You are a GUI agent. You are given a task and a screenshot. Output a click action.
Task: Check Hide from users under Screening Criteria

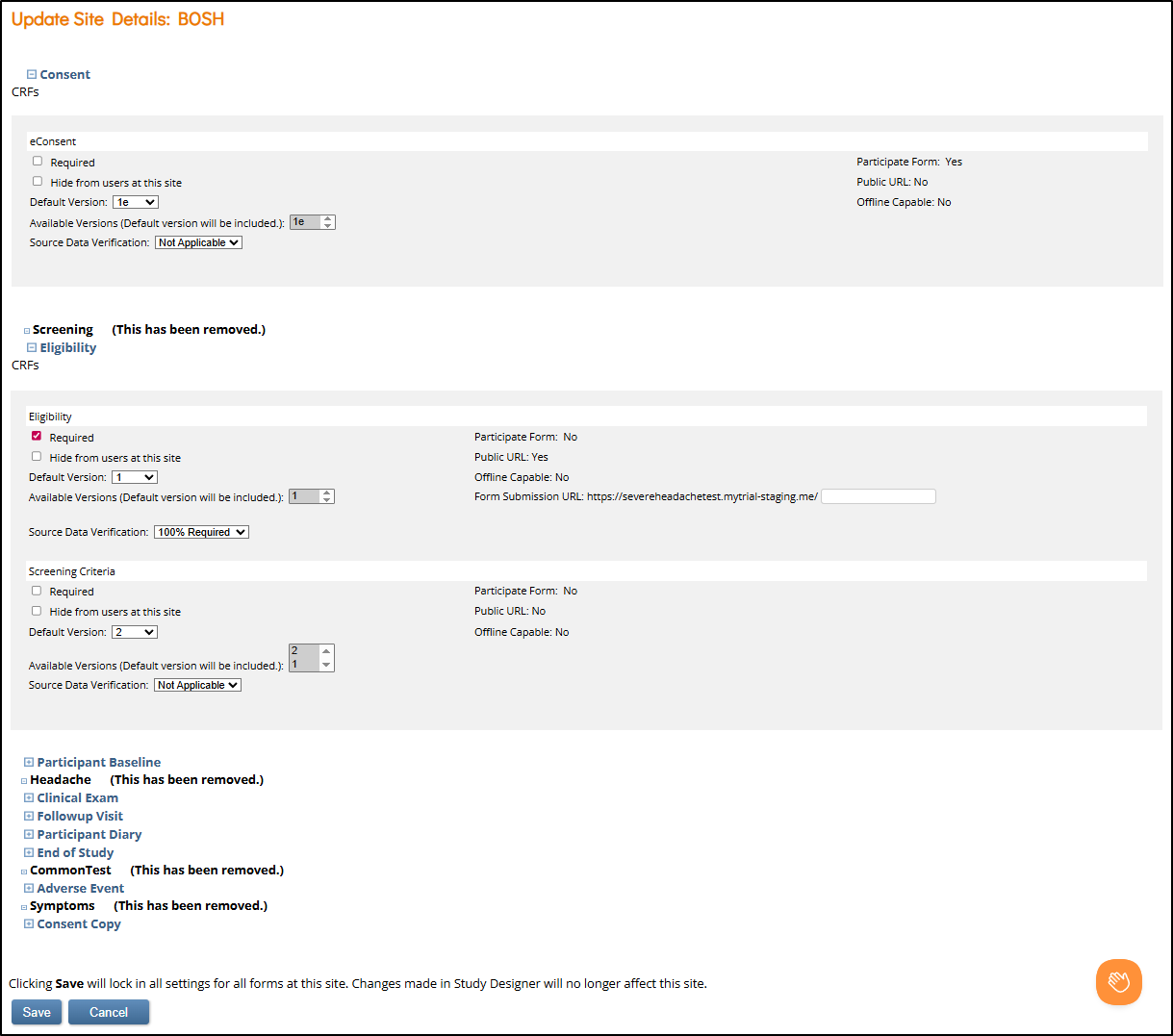(37, 611)
